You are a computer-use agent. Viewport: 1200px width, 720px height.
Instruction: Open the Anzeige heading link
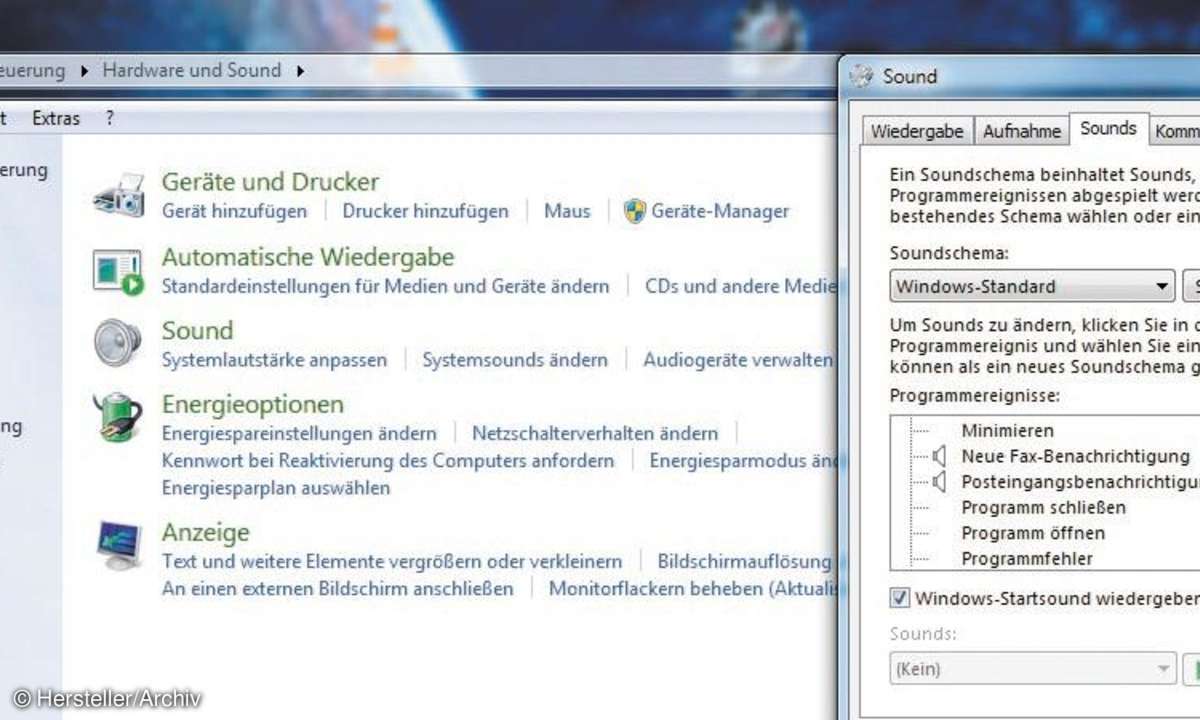pyautogui.click(x=205, y=532)
